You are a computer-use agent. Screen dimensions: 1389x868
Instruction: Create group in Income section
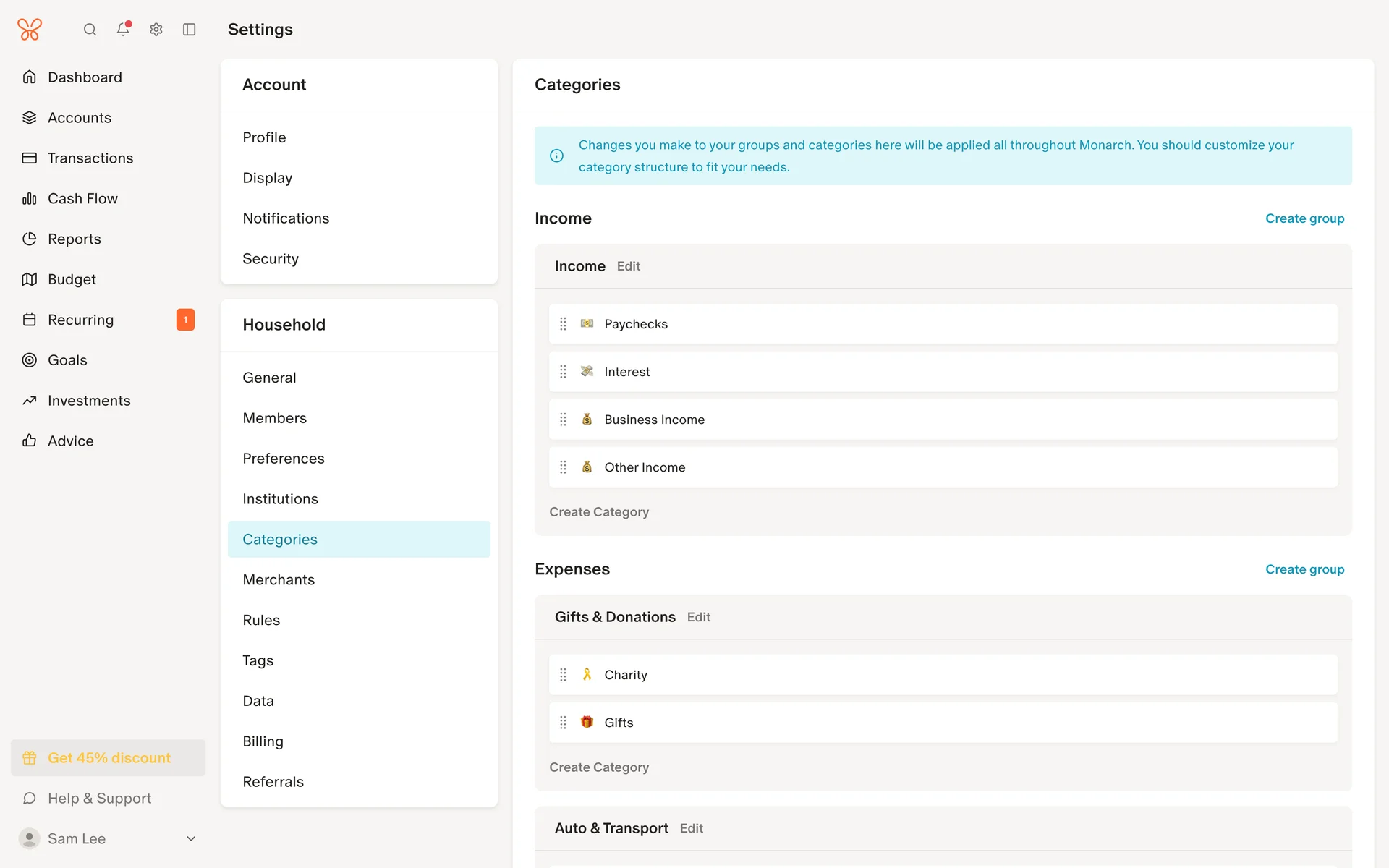tap(1304, 218)
